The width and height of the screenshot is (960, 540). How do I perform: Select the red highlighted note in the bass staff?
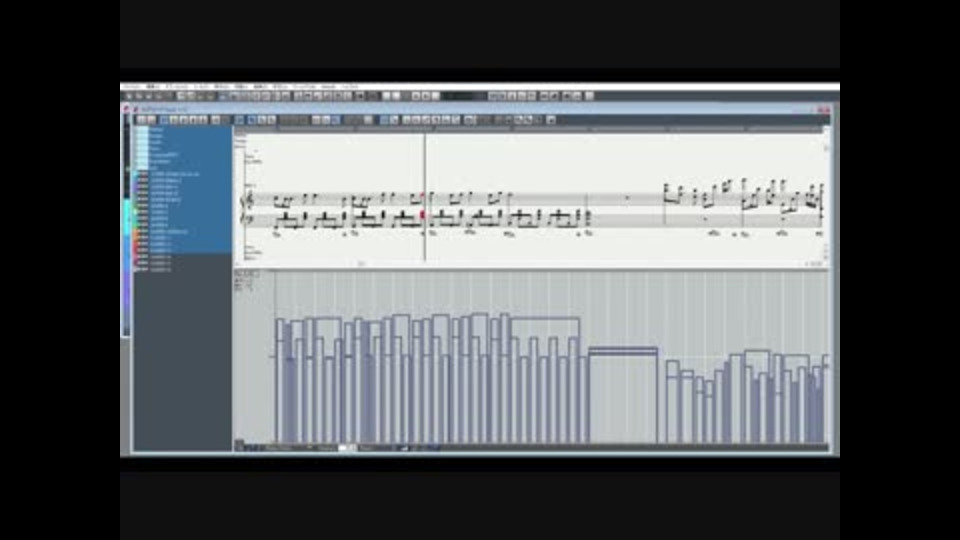422,216
